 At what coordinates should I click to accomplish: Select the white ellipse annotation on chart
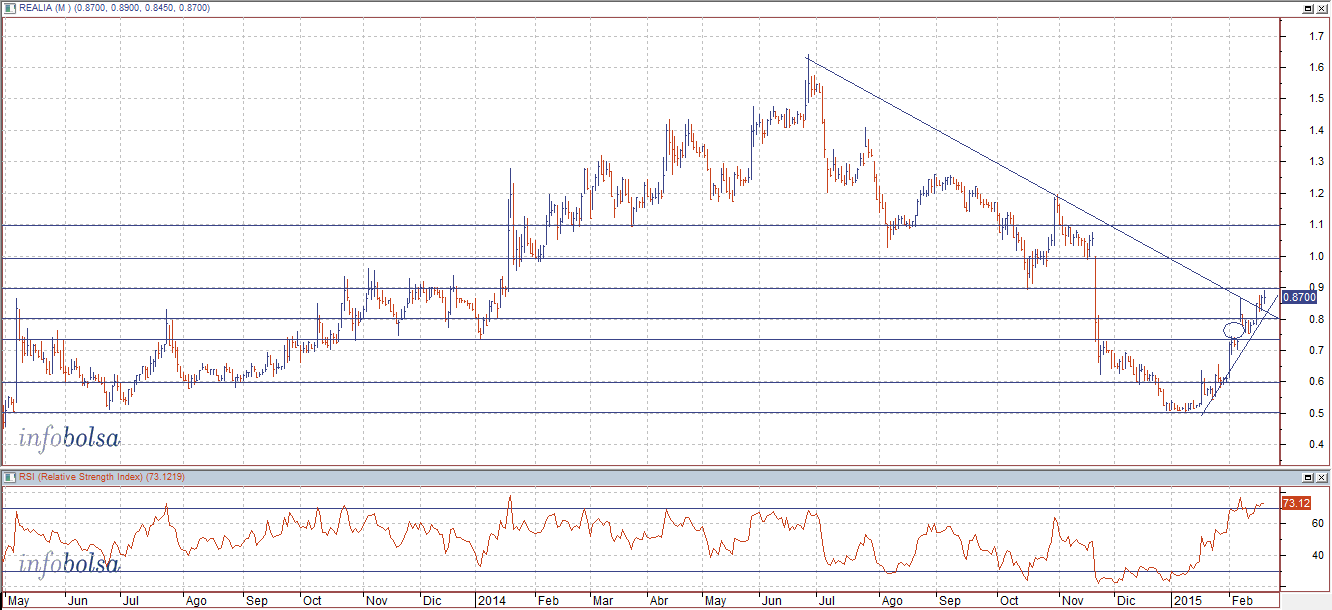coord(1233,330)
